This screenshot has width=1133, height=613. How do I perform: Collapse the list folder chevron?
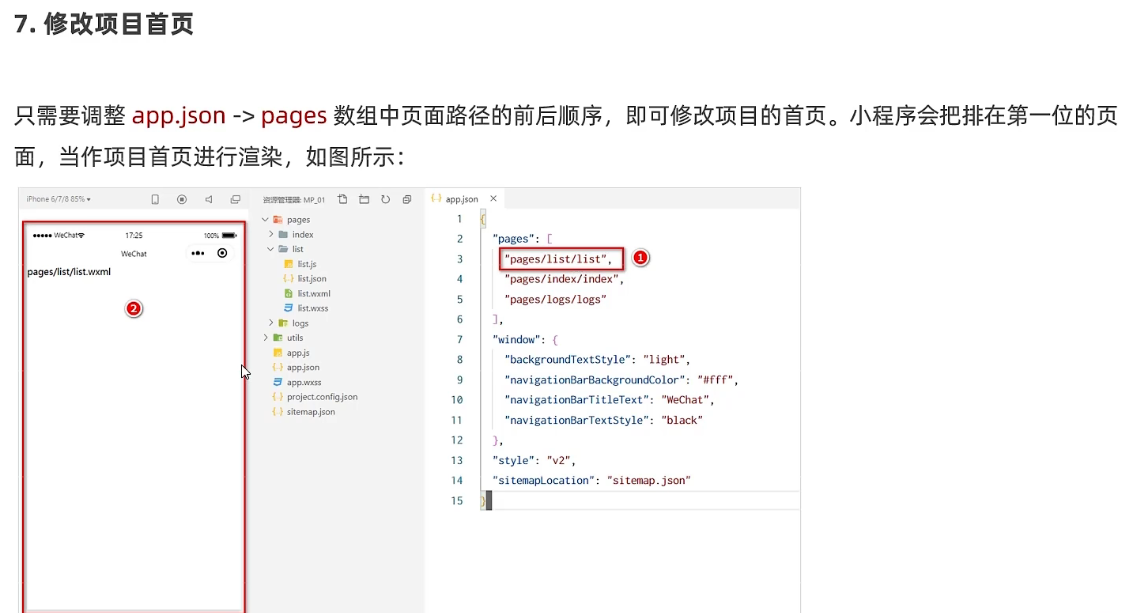click(x=271, y=249)
